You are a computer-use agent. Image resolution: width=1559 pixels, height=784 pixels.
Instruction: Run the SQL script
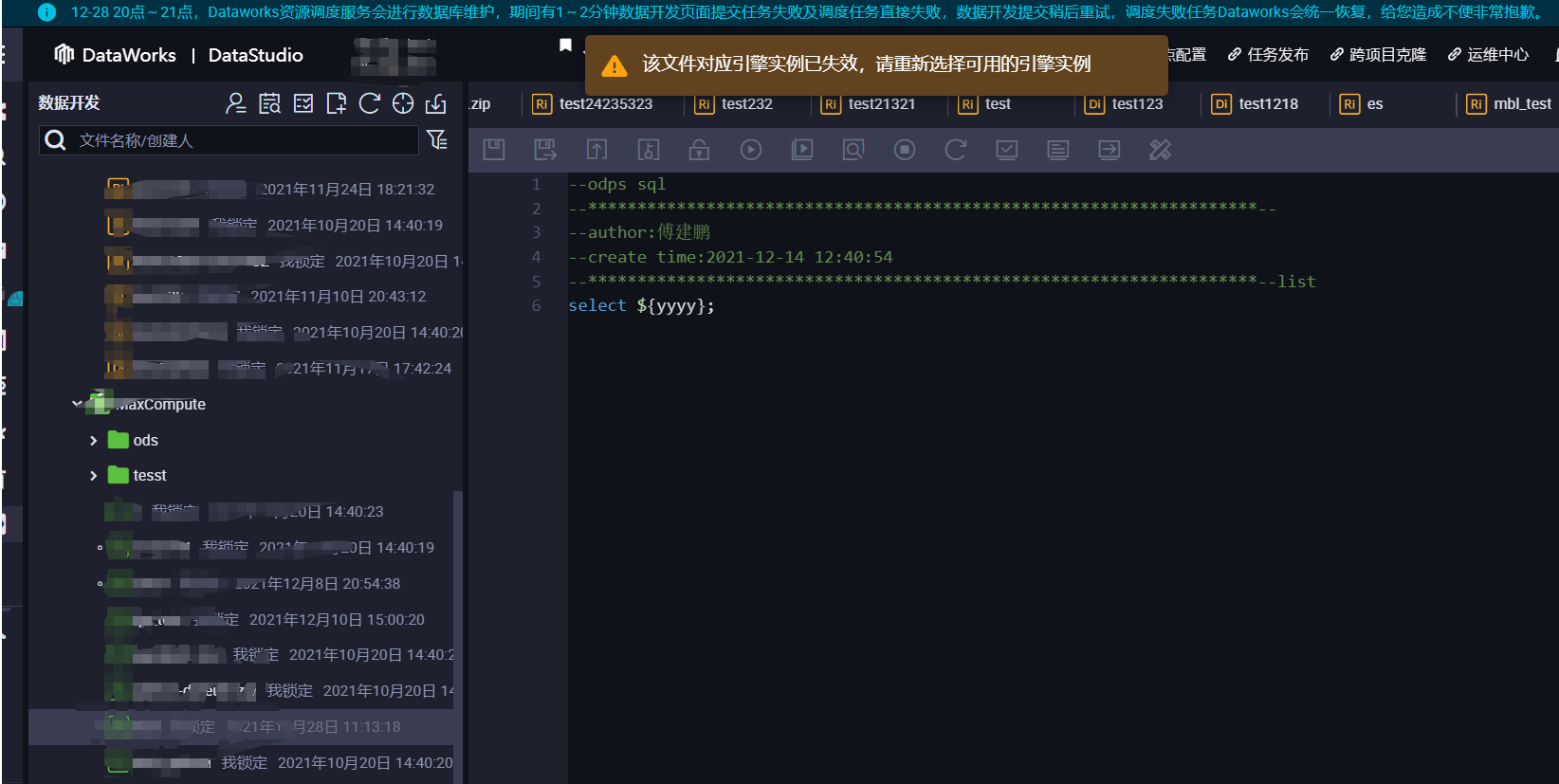751,150
